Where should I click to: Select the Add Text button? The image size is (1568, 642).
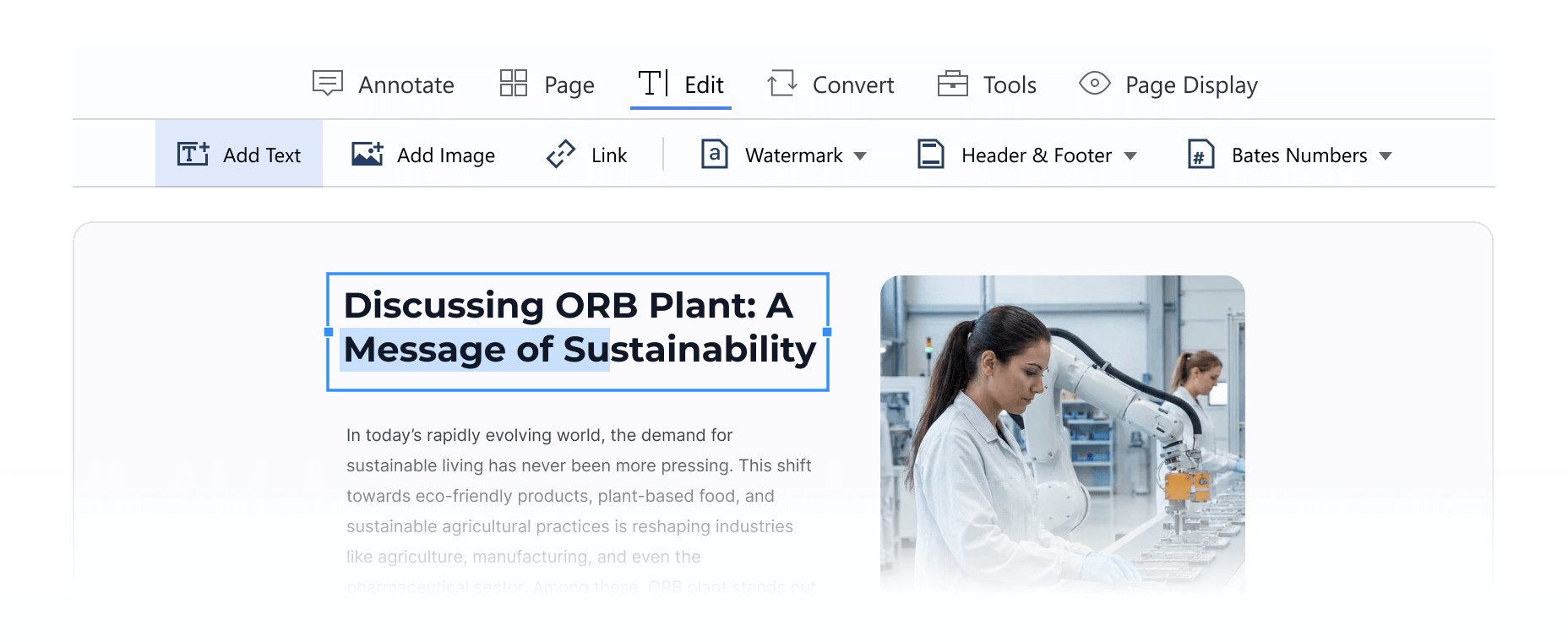pyautogui.click(x=239, y=155)
